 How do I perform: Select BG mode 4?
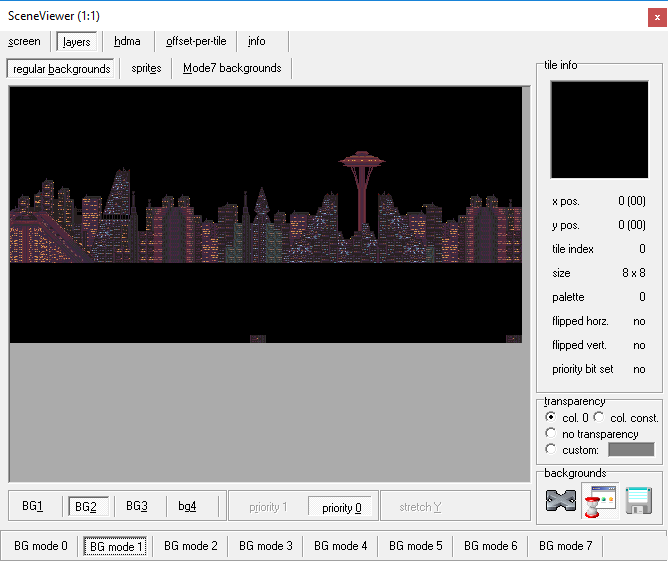pyautogui.click(x=341, y=546)
